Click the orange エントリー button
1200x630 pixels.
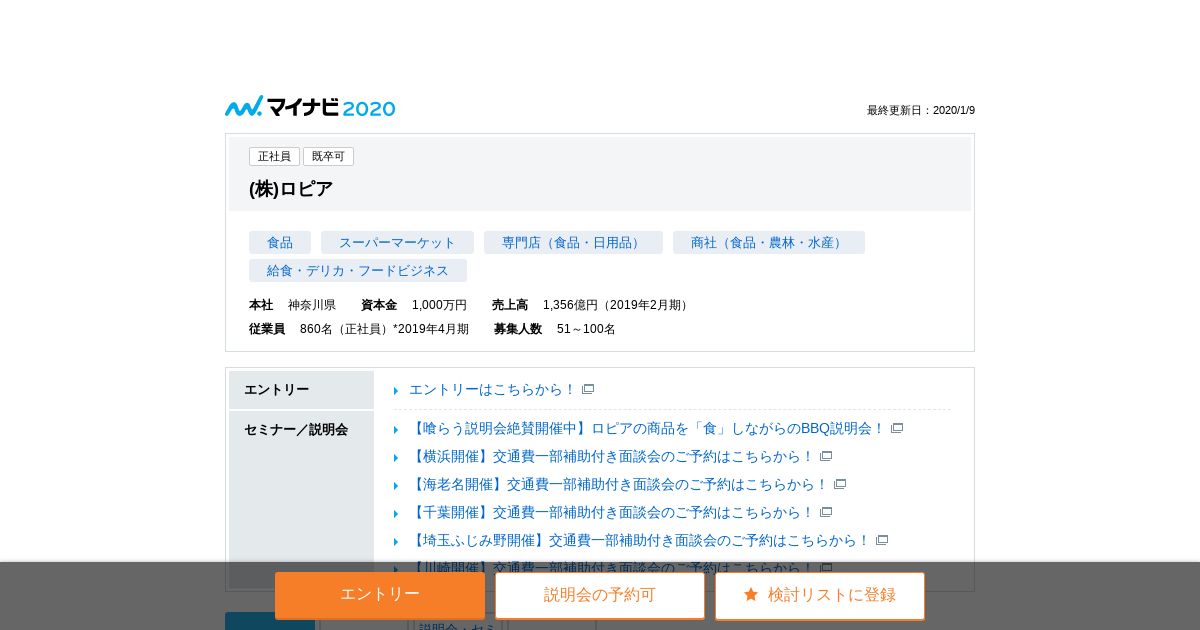(x=380, y=595)
